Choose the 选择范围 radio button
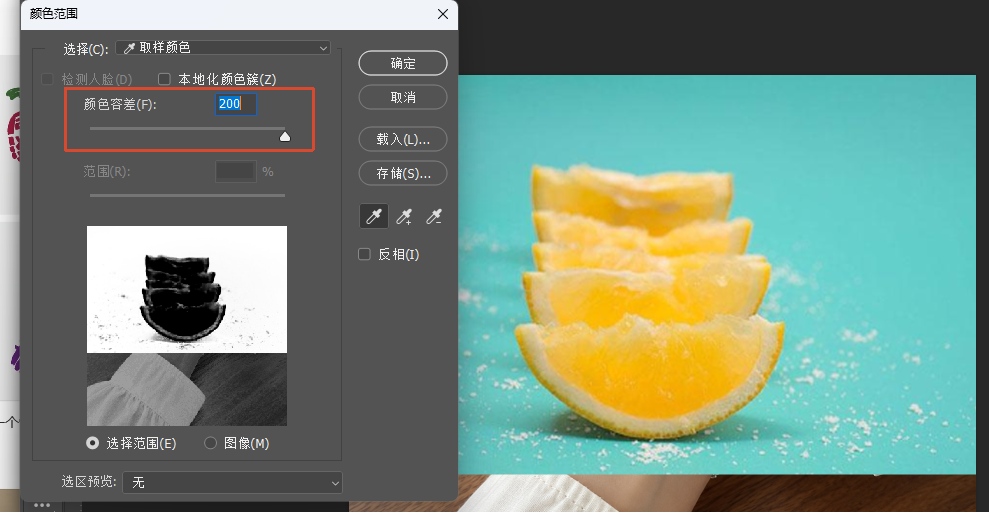Viewport: 989px width, 512px height. click(93, 443)
